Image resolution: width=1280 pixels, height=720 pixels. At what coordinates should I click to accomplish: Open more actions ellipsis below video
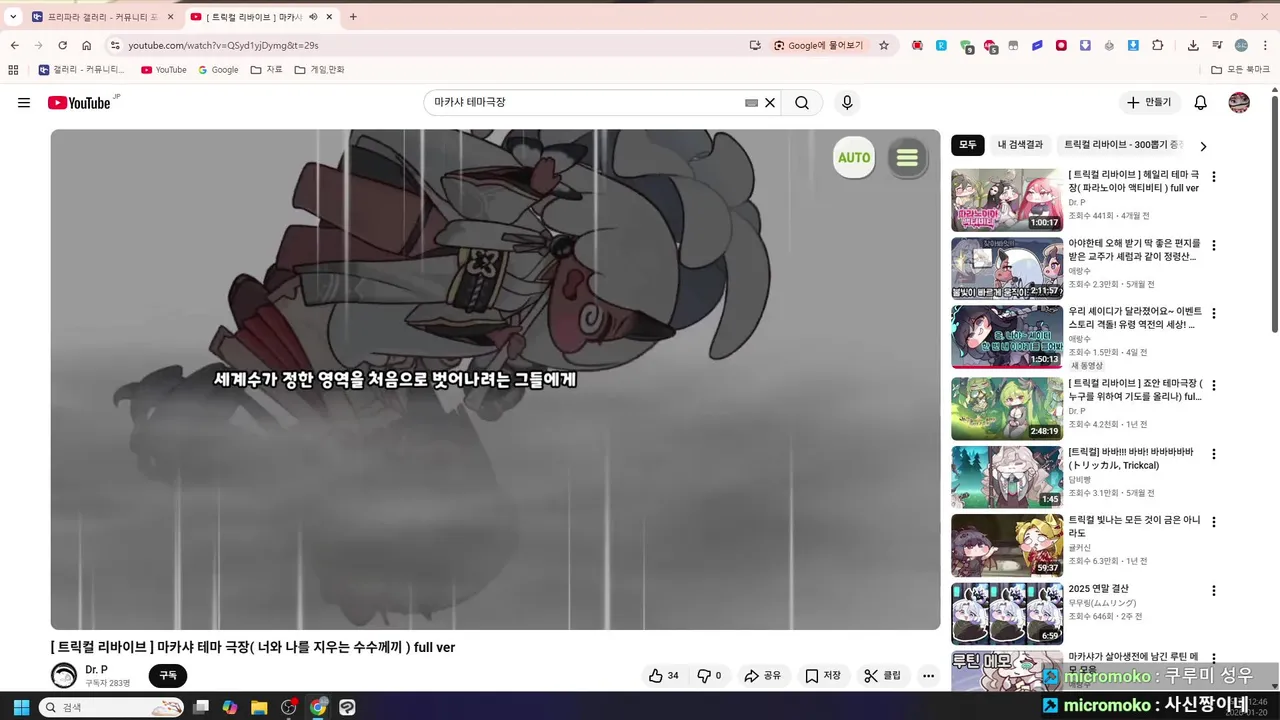click(x=929, y=676)
